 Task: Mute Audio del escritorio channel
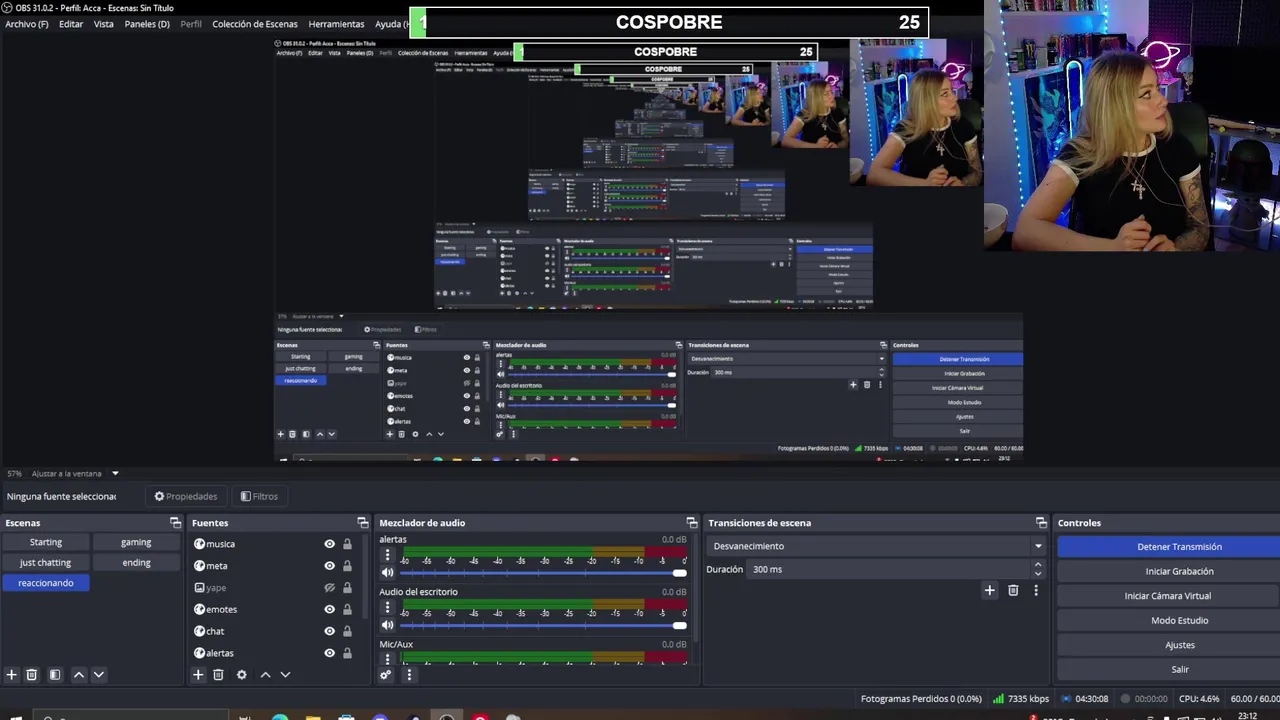pyautogui.click(x=387, y=625)
